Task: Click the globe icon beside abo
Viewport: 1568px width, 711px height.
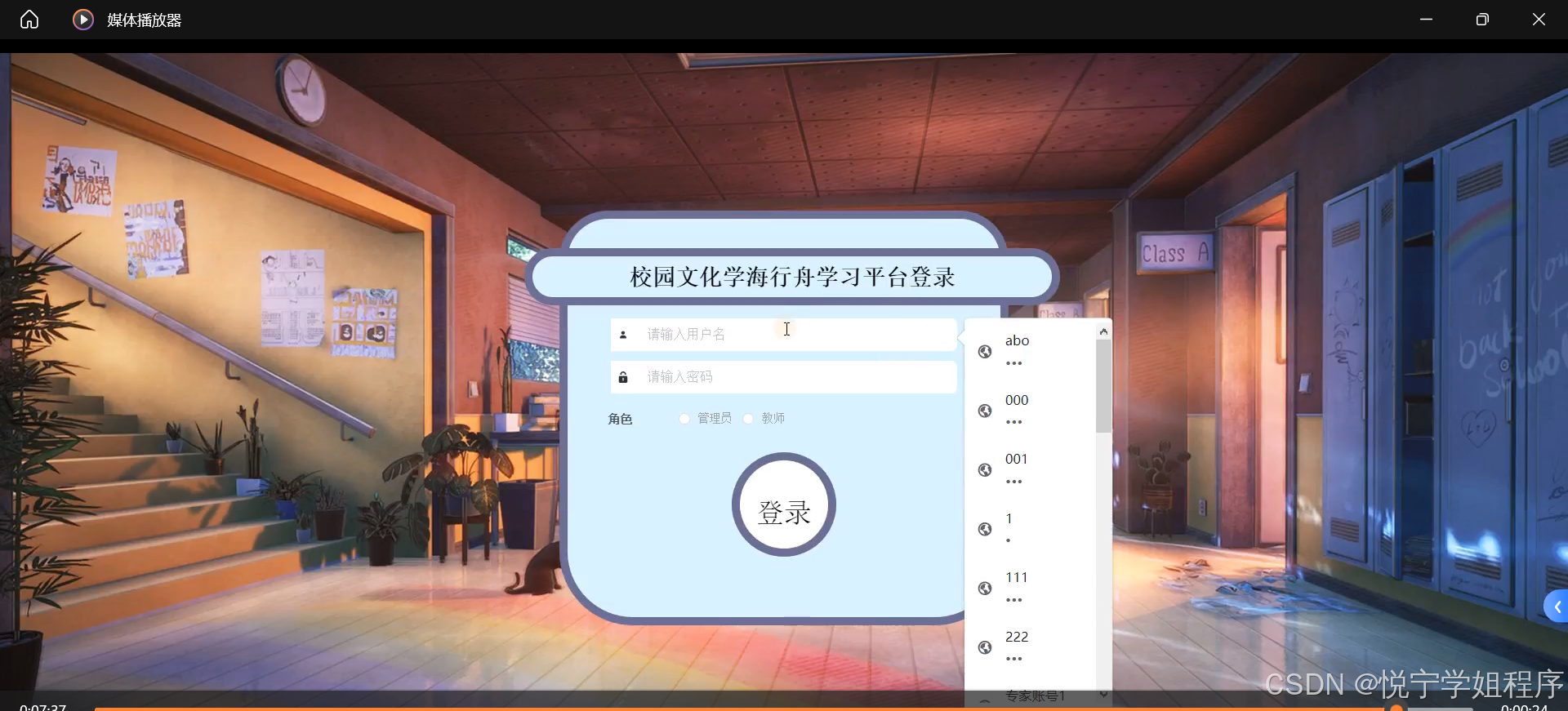Action: 985,352
